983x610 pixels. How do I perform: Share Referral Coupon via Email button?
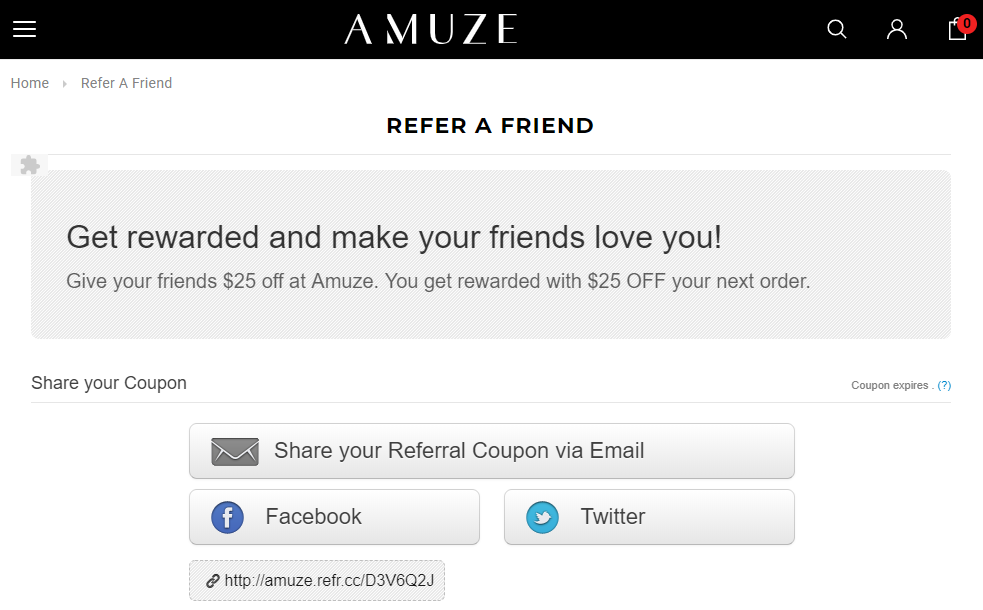(x=492, y=451)
